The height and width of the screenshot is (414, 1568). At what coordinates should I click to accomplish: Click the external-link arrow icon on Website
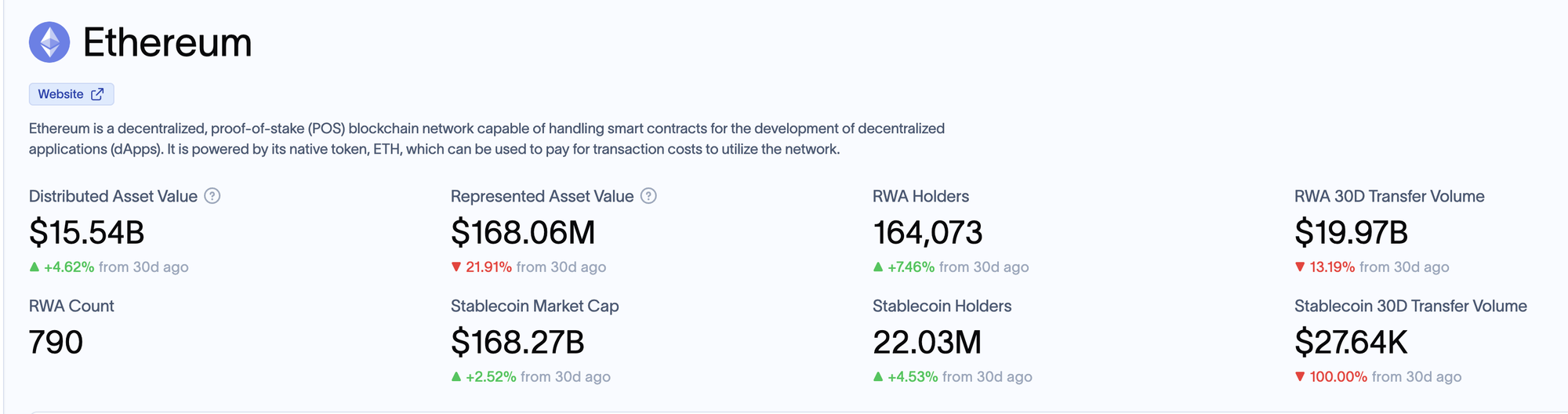point(97,94)
